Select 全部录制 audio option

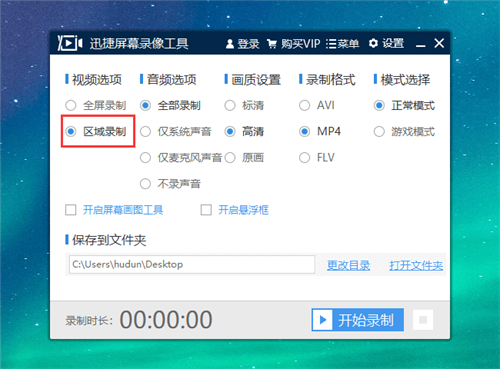pos(170,106)
